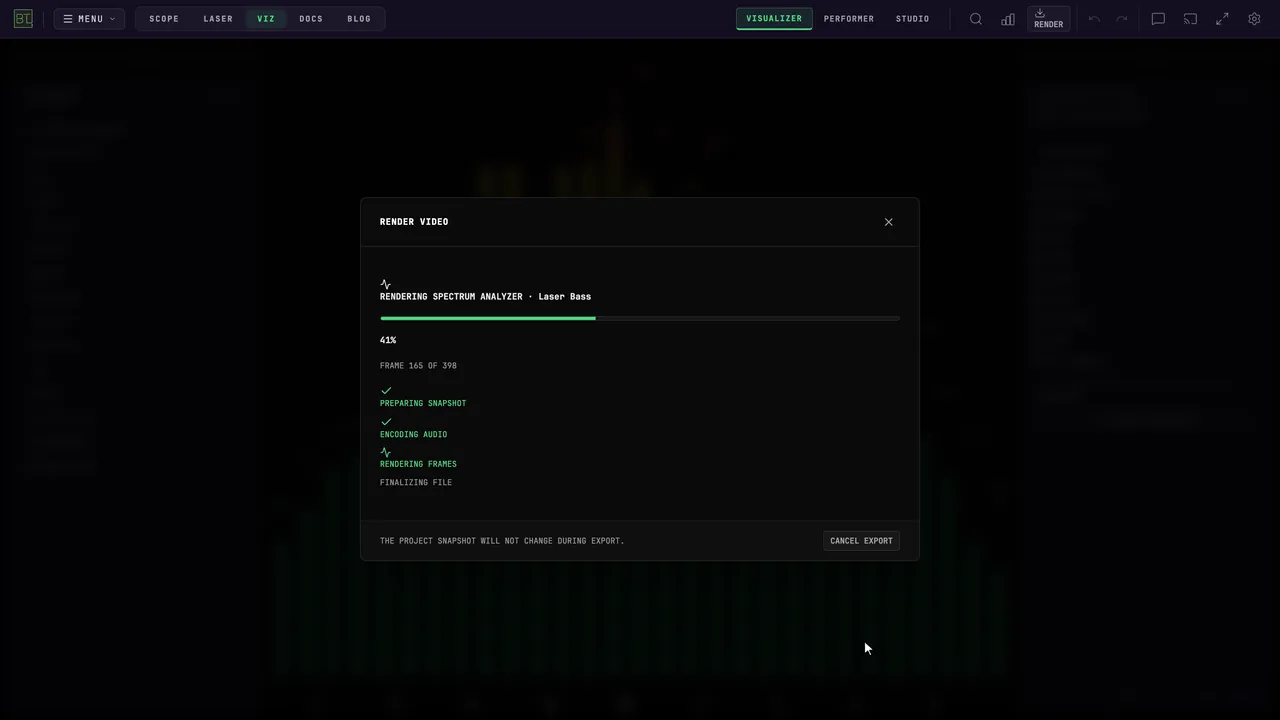Switch to the Laser tab
The height and width of the screenshot is (720, 1280).
coord(218,19)
